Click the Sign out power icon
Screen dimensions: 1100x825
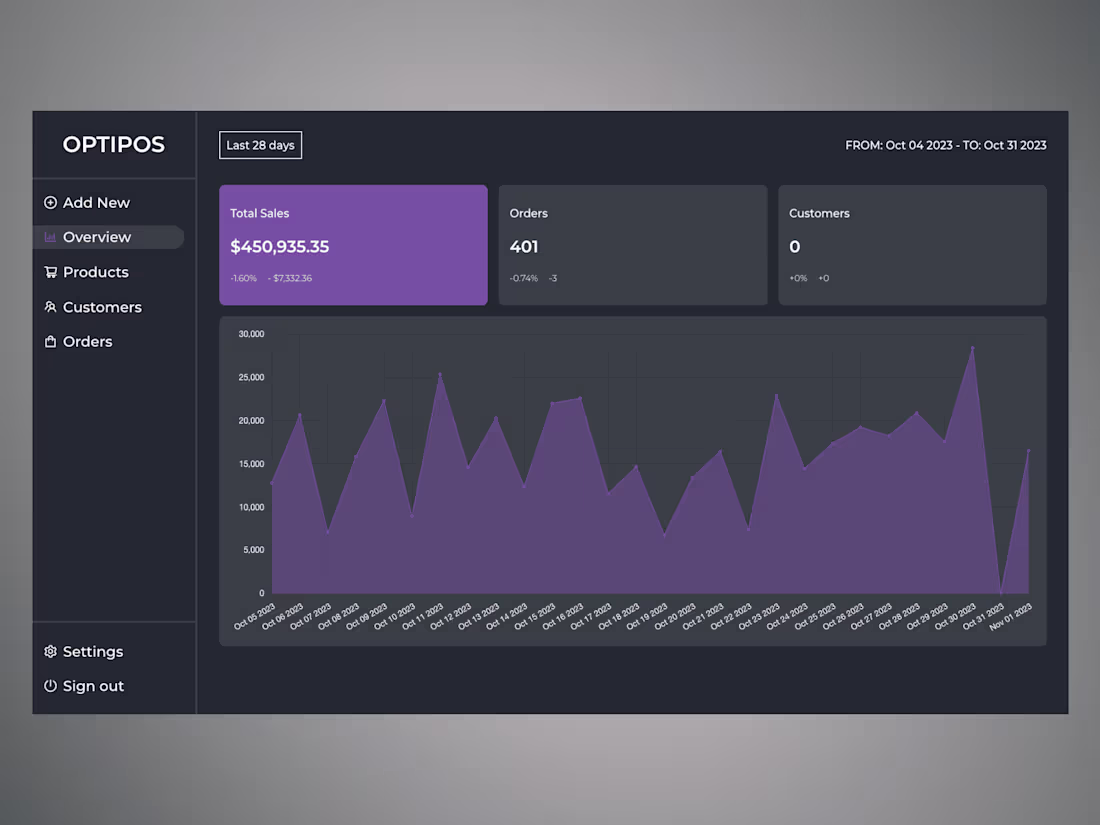tap(50, 686)
